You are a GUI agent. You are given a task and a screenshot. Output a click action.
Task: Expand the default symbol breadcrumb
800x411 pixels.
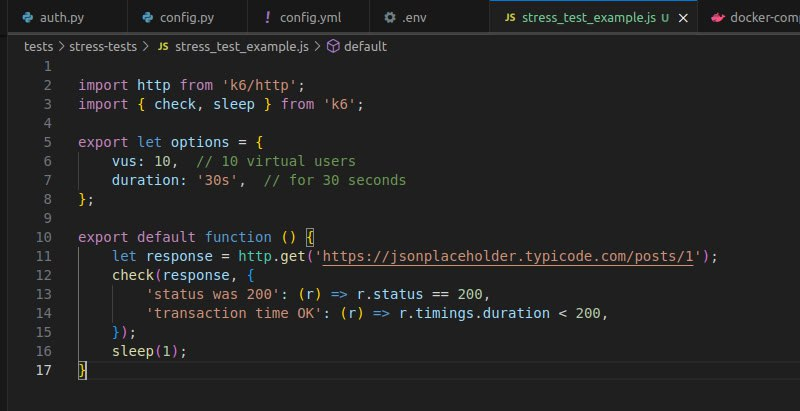point(365,46)
